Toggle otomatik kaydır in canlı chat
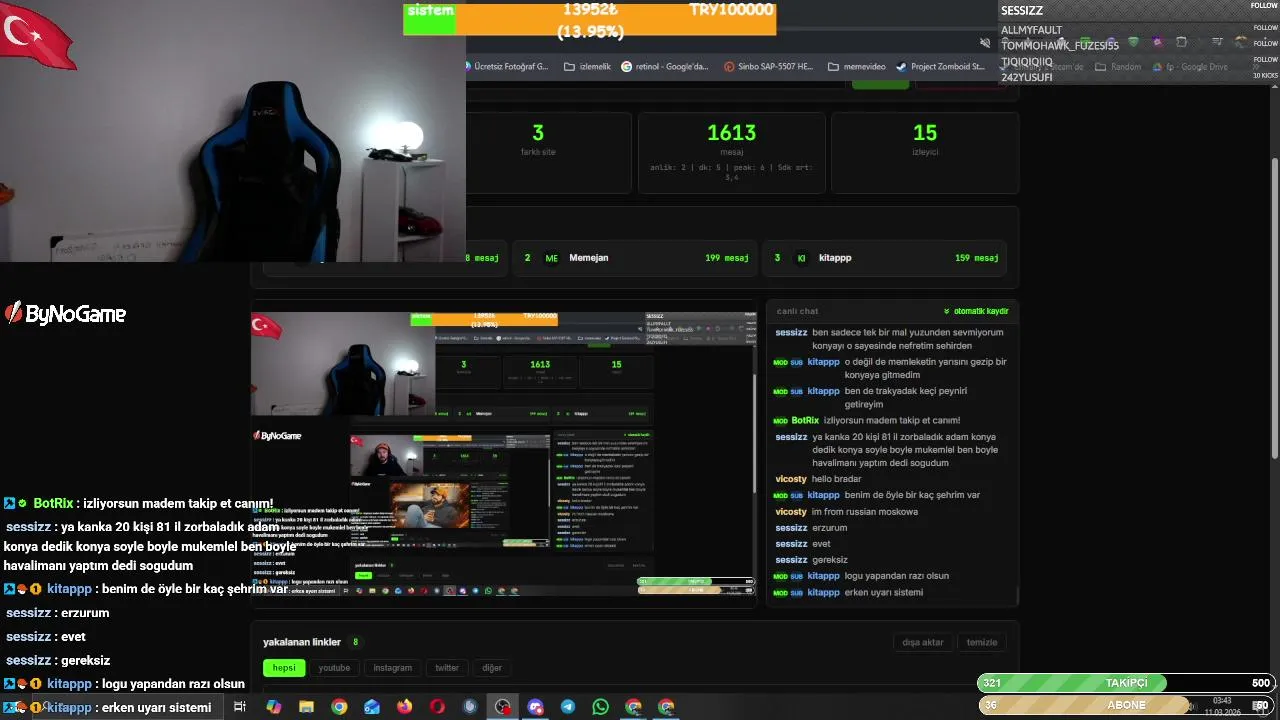This screenshot has height=720, width=1280. pos(976,311)
